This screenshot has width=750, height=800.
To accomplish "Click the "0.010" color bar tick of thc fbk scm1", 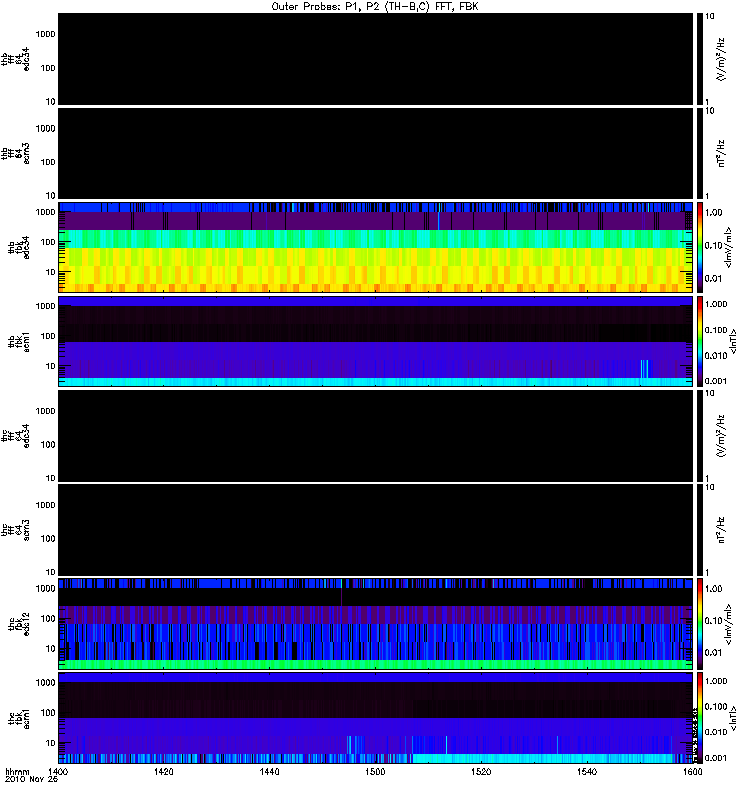I will click(x=716, y=732).
